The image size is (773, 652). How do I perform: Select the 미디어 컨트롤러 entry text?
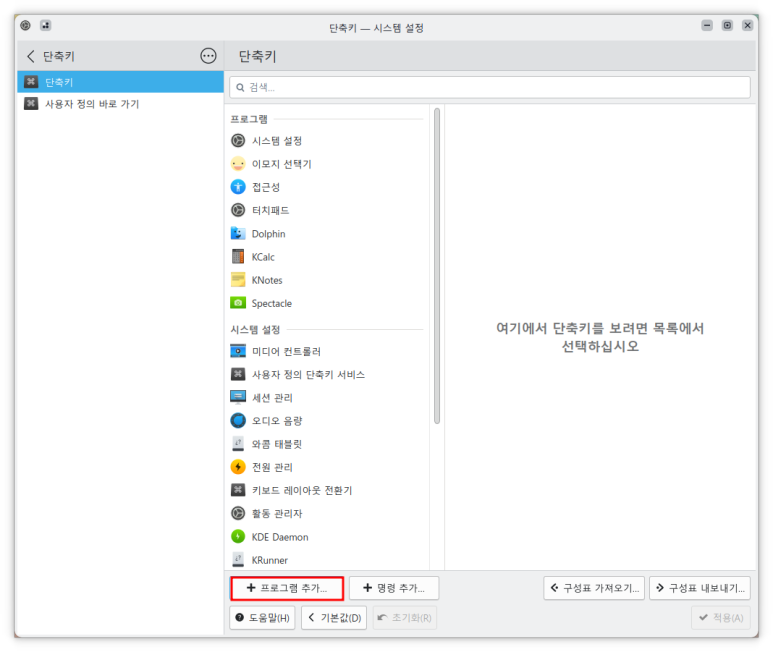point(286,351)
